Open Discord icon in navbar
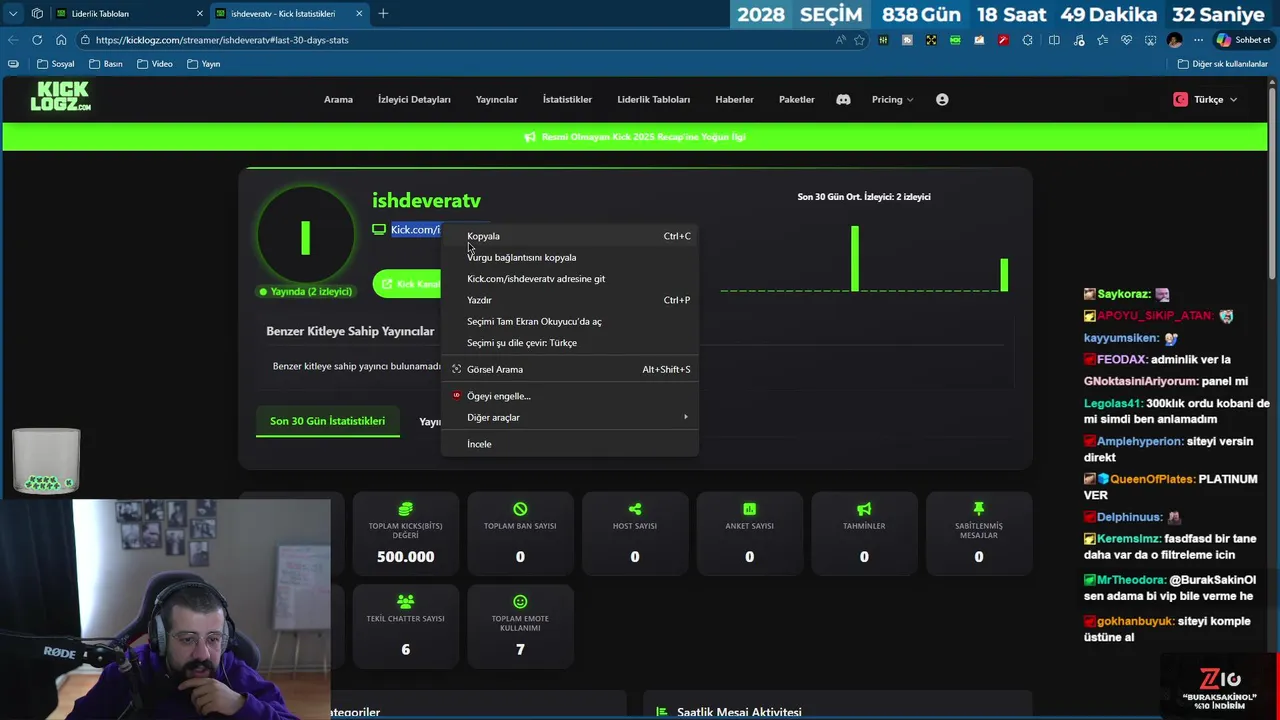The width and height of the screenshot is (1280, 720). point(843,100)
